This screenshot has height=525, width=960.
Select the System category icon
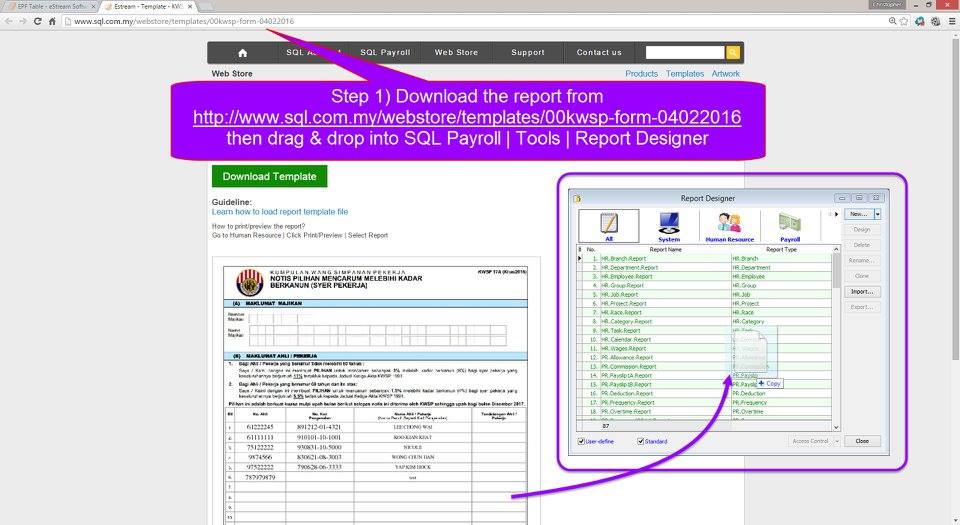669,226
